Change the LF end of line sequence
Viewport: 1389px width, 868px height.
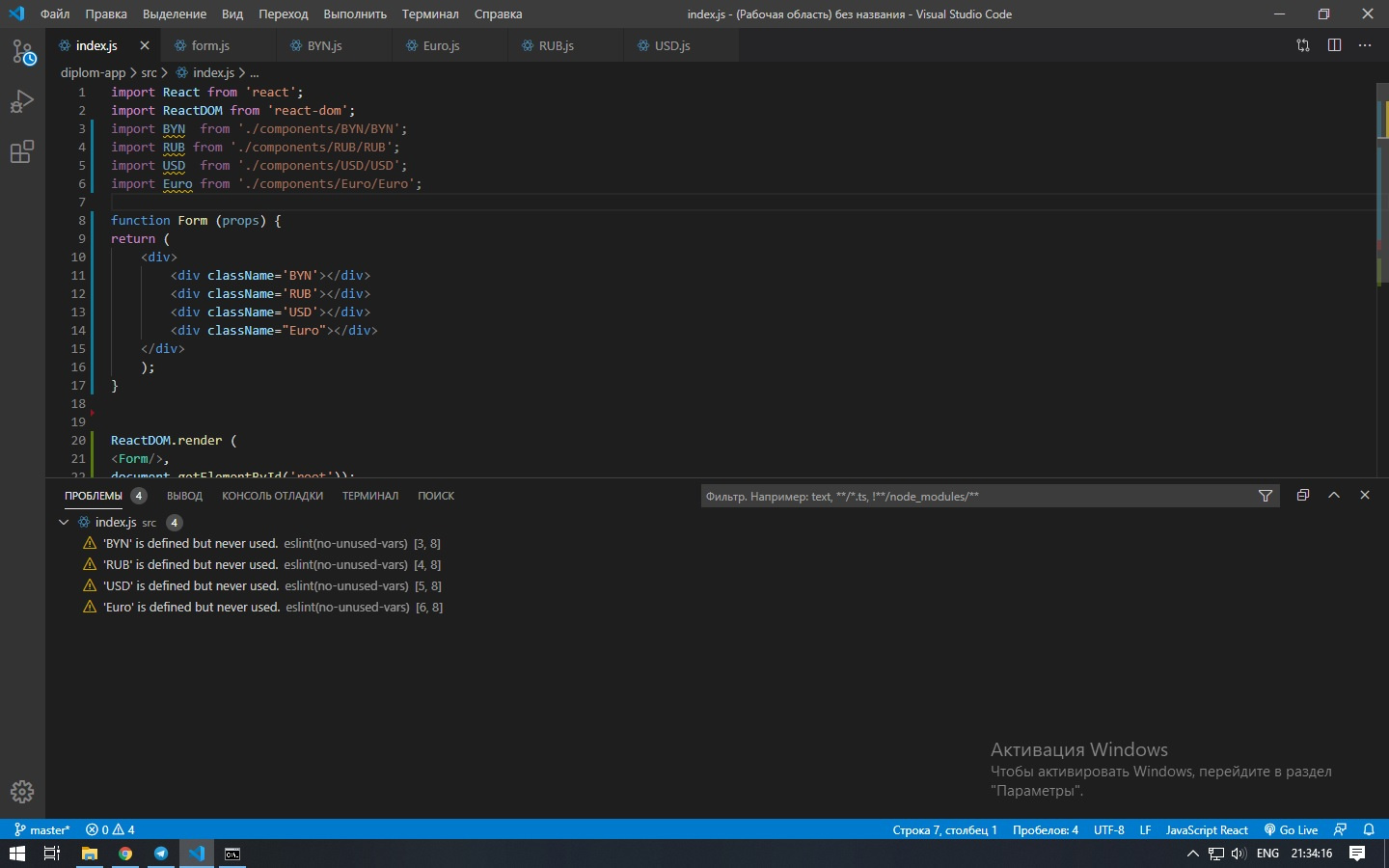(x=1145, y=829)
